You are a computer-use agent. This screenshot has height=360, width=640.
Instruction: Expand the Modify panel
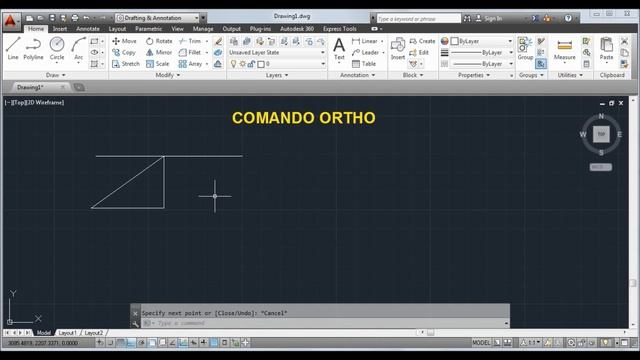167,75
